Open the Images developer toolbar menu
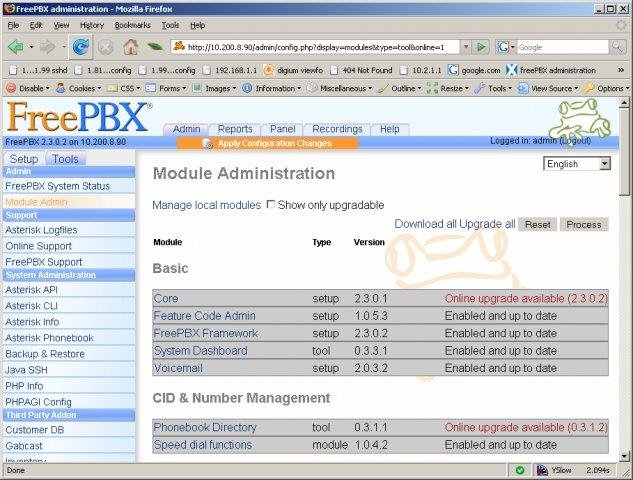The image size is (633, 480). click(x=214, y=88)
